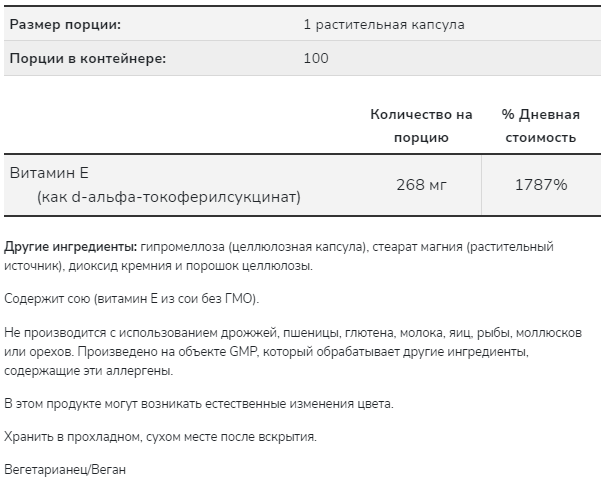The image size is (607, 485).
Task: Click the "% Дневная стоимость" column header
Action: [540, 126]
